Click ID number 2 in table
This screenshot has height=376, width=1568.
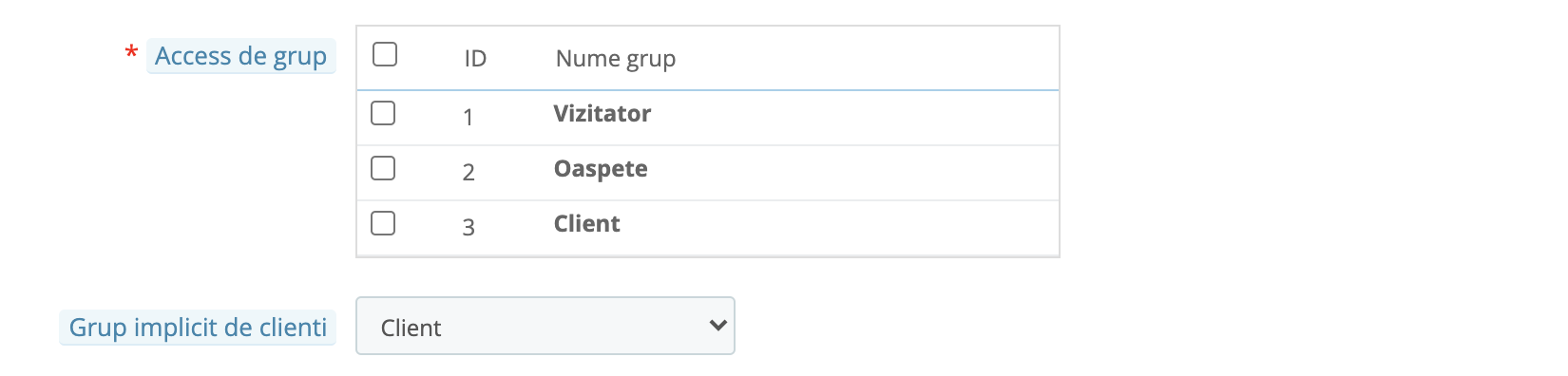(x=468, y=172)
